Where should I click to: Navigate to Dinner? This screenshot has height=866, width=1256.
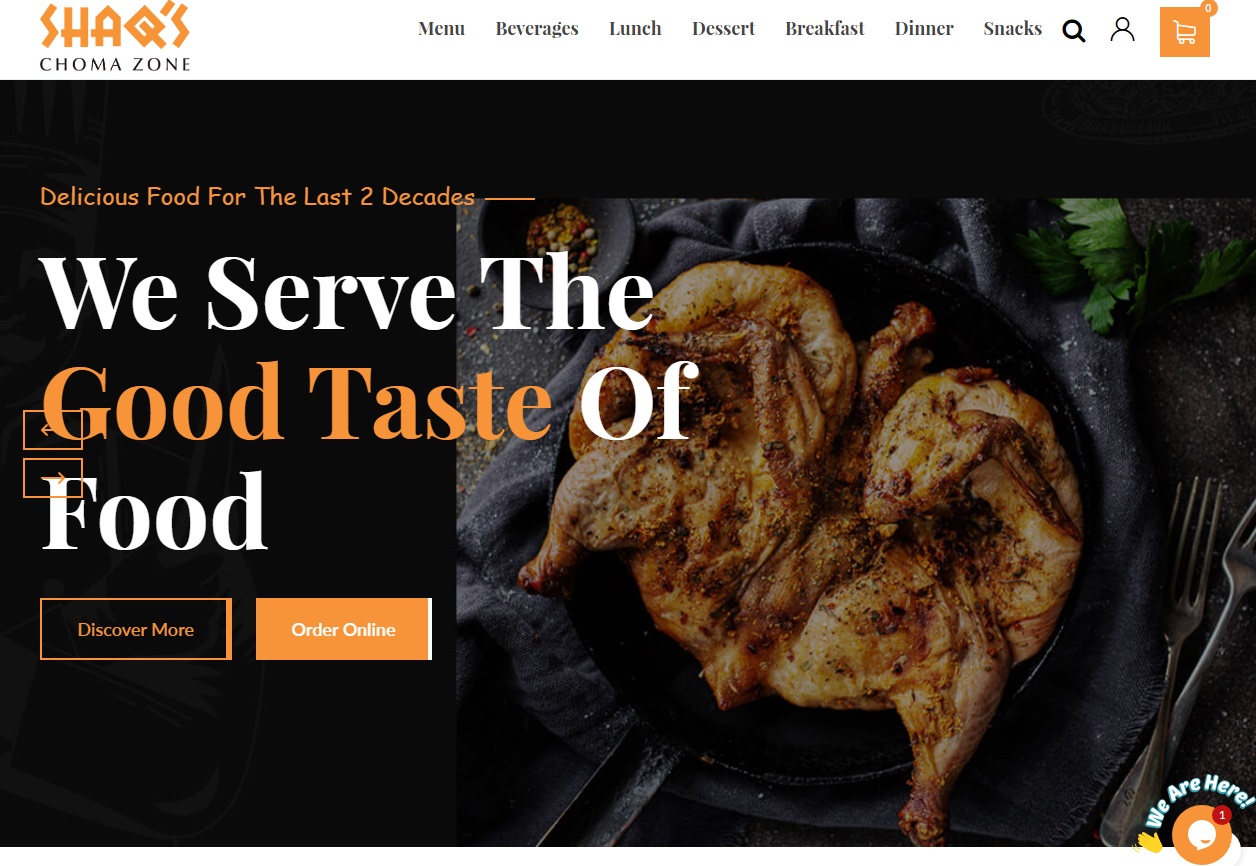tap(924, 29)
